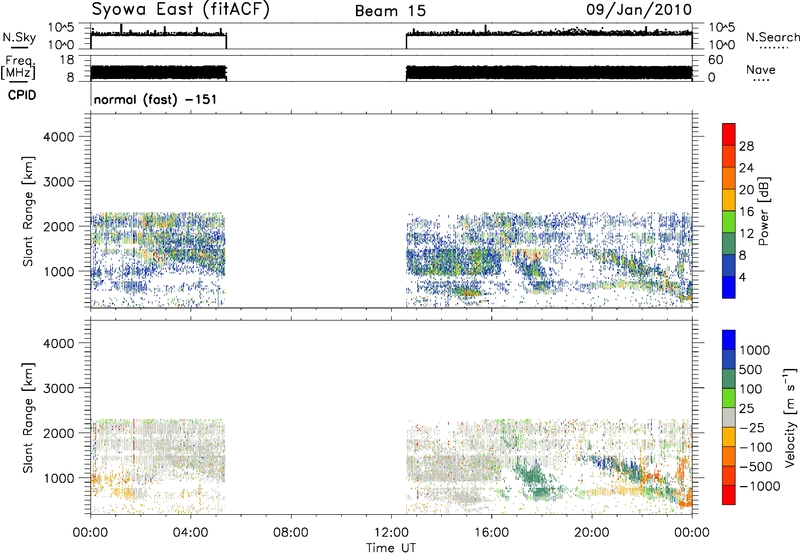Viewport: 800px width, 554px height.
Task: Click the '-1000' label on Velocity colorbar
Action: coord(759,486)
